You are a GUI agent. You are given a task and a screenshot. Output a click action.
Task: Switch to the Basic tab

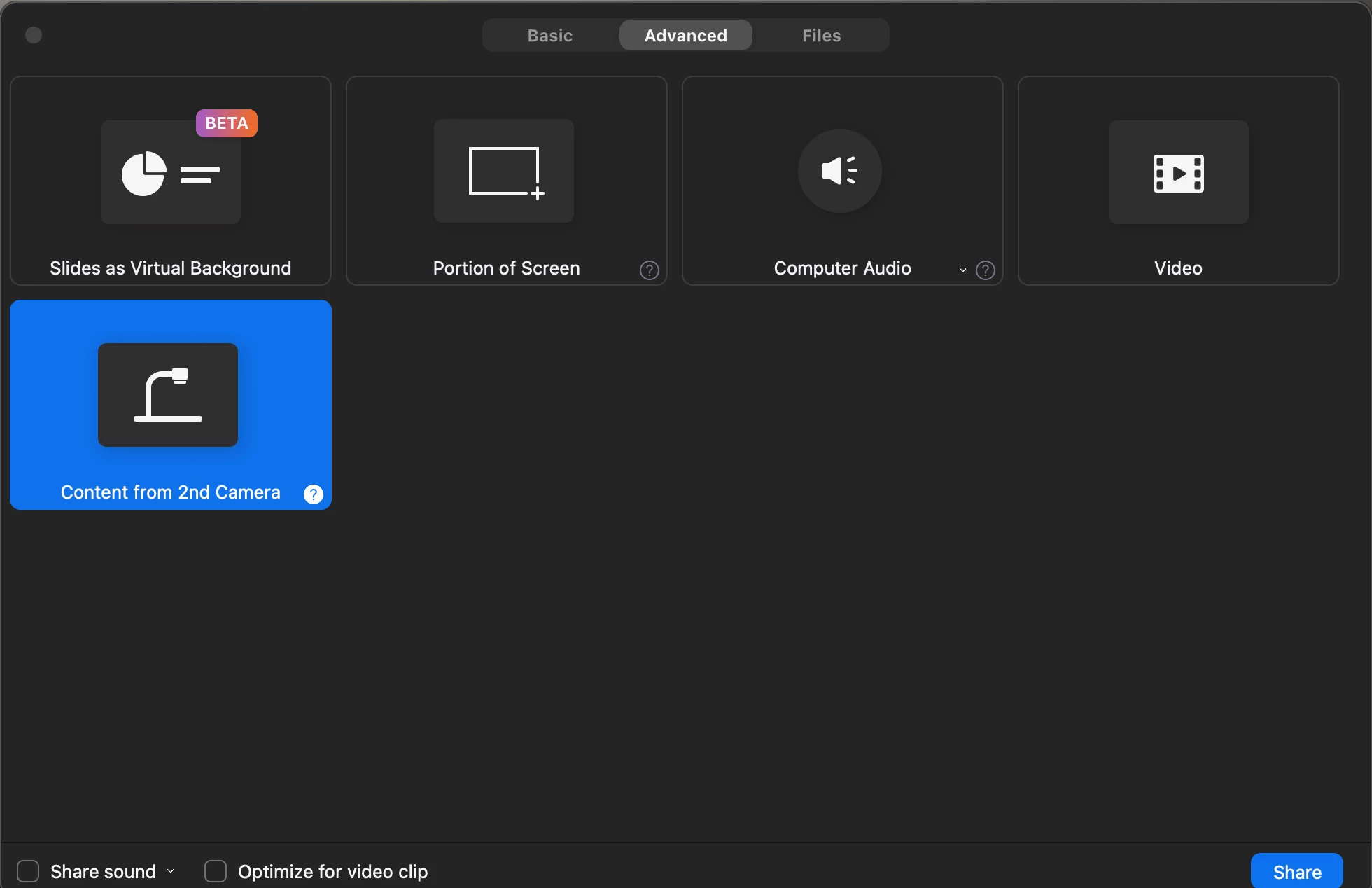tap(549, 36)
